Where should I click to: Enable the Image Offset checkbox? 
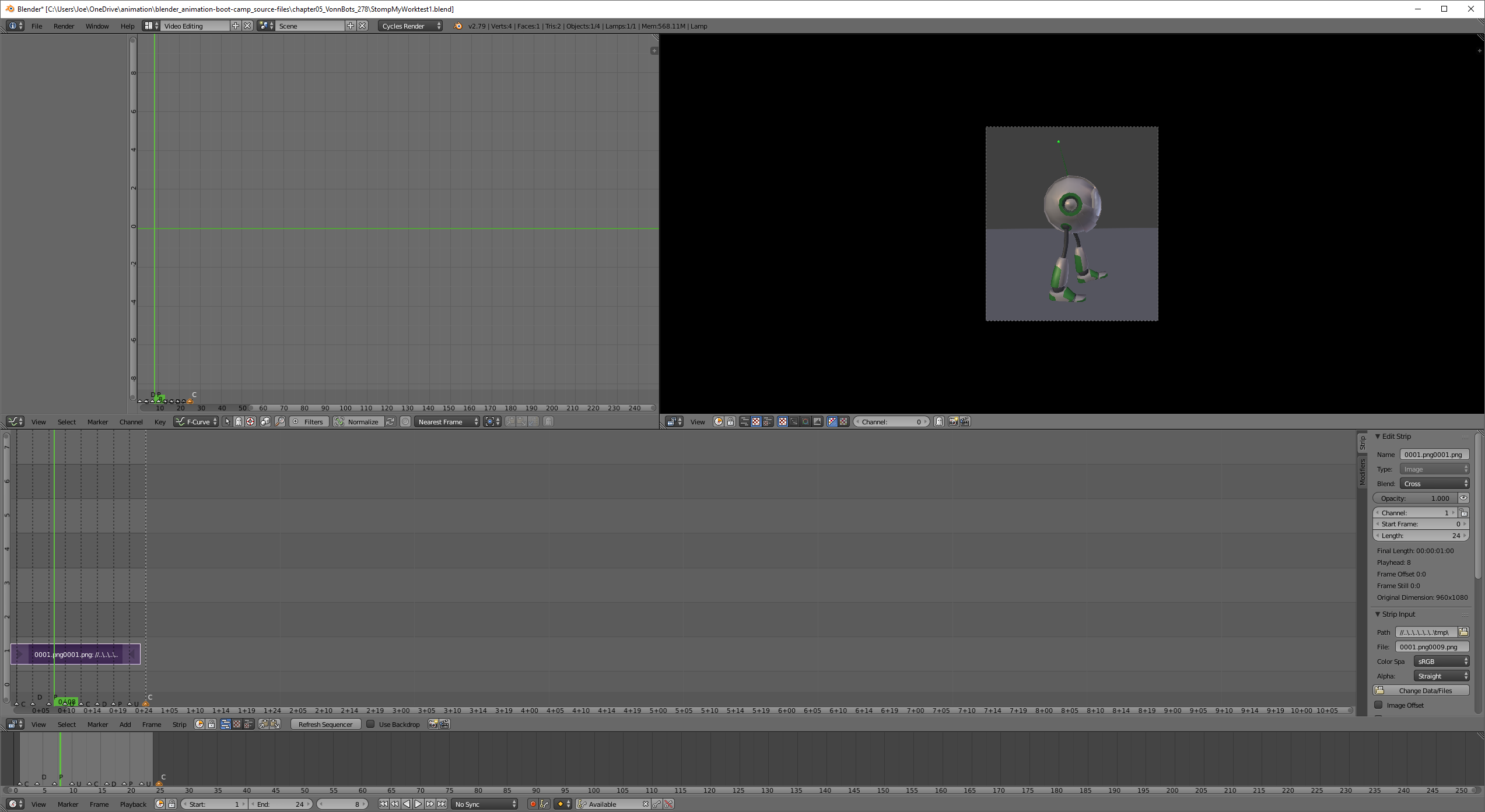point(1379,705)
